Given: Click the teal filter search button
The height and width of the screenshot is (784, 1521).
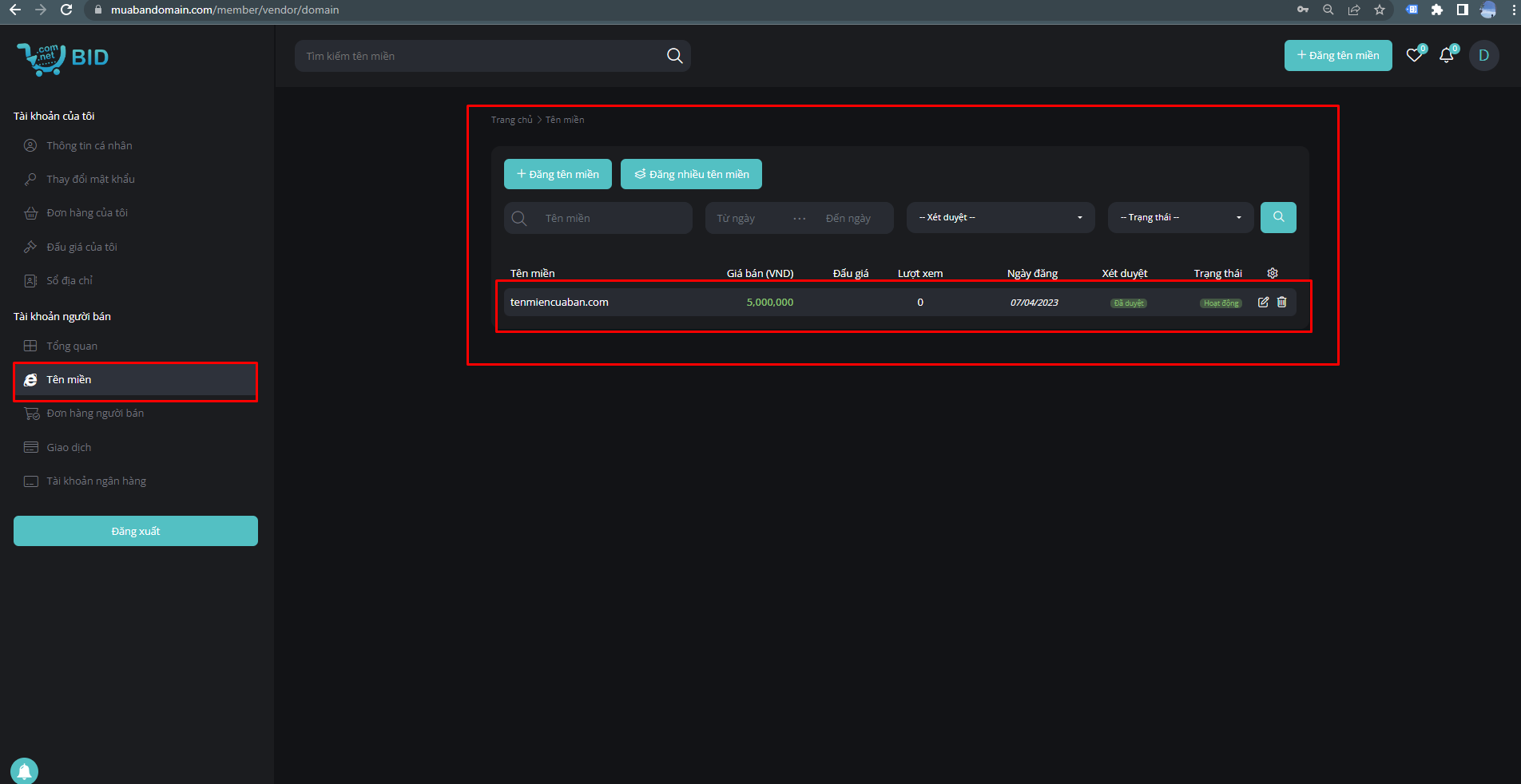Looking at the screenshot, I should tap(1278, 217).
